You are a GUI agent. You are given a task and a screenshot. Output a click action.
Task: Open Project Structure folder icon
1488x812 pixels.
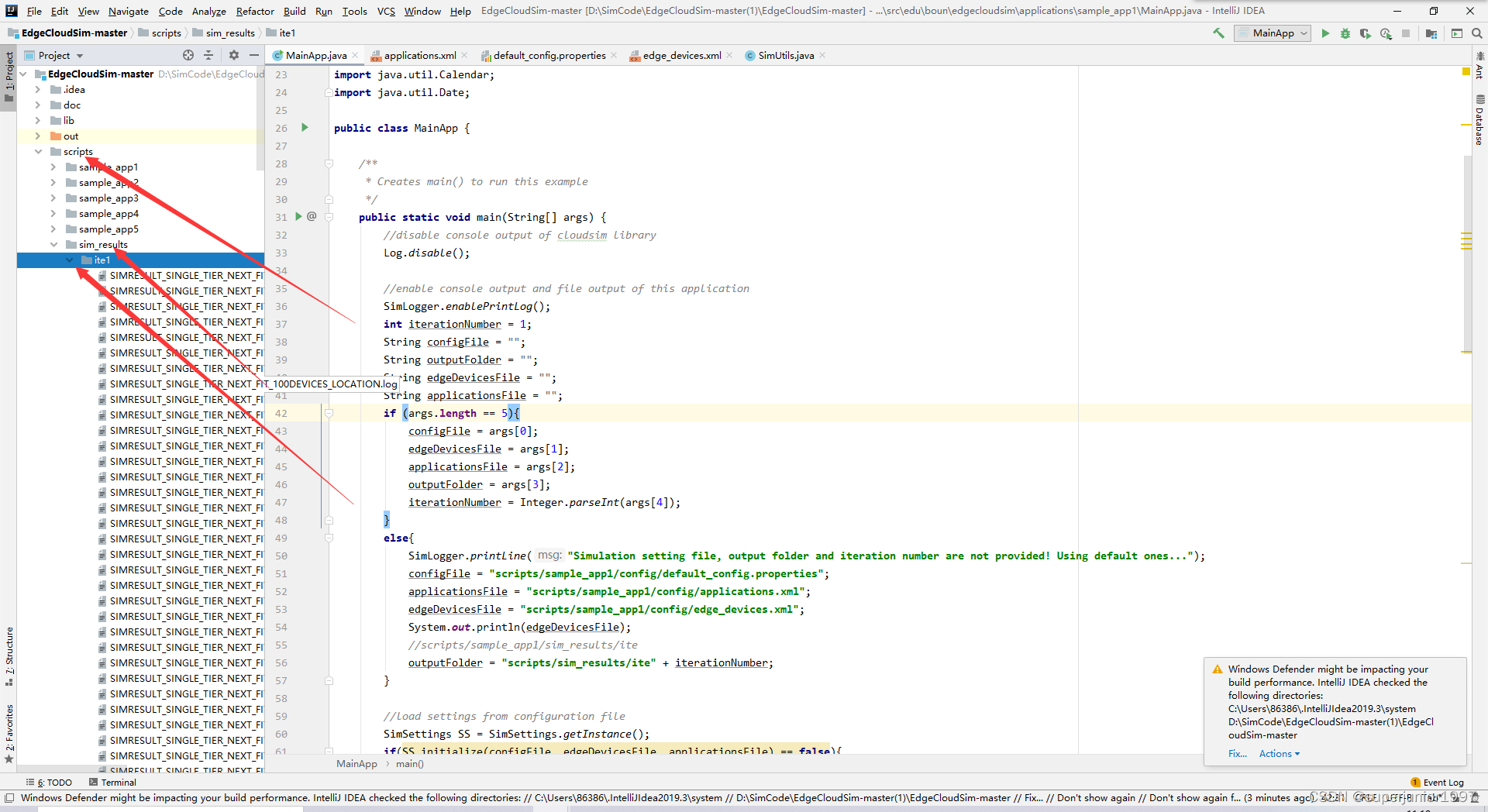pos(1431,33)
